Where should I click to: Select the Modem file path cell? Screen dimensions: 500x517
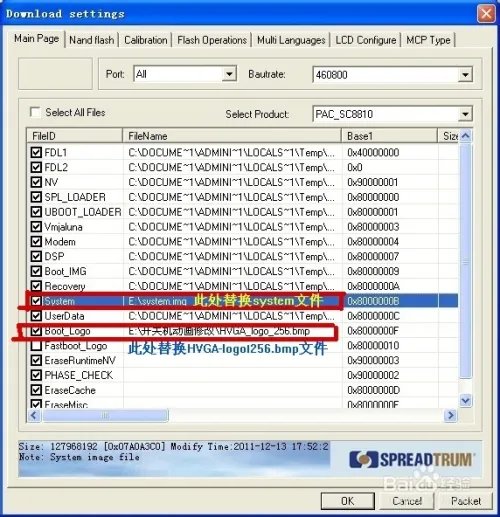pyautogui.click(x=232, y=241)
